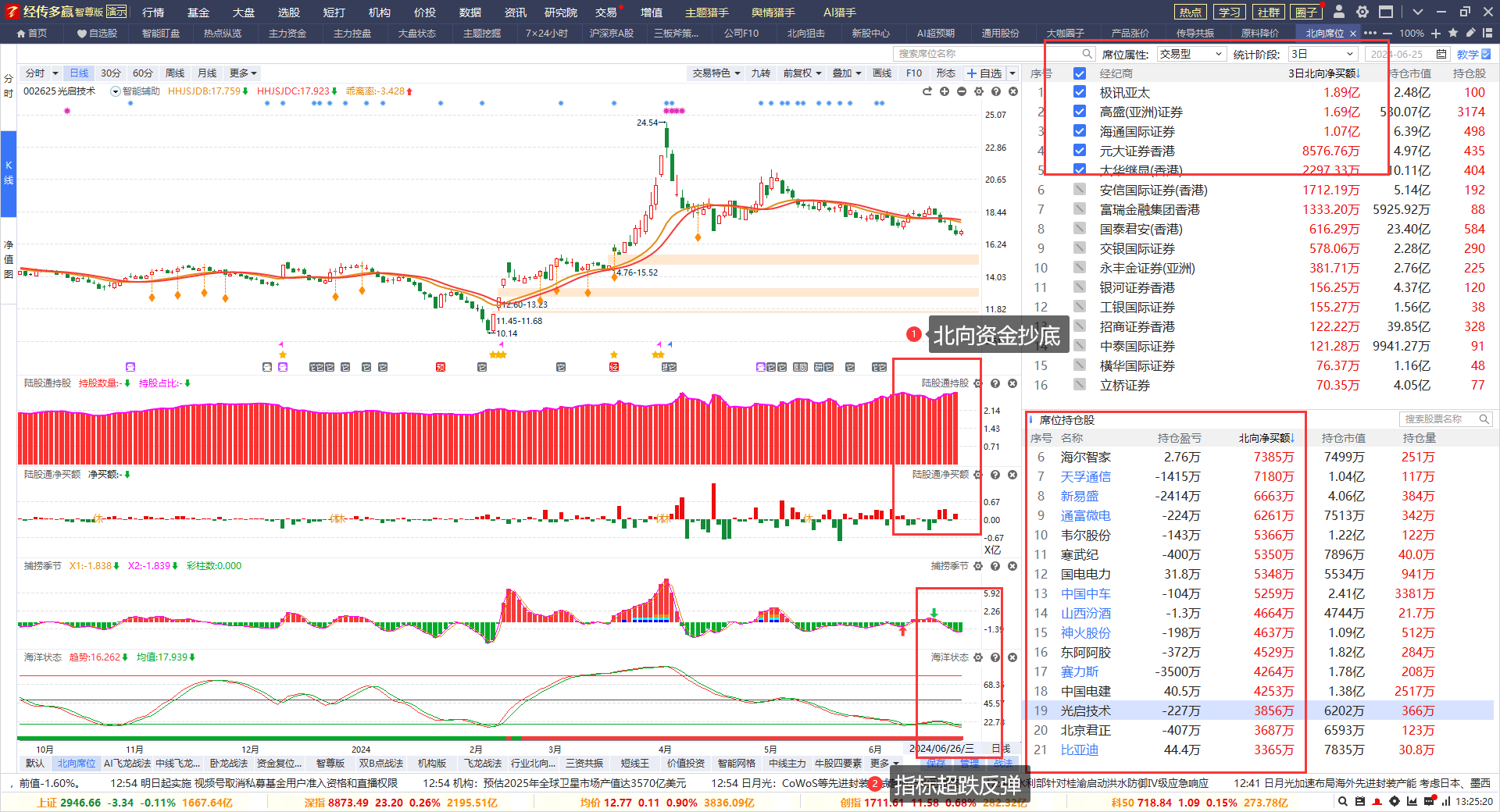Click the status bar alarm bell icon

[x=1377, y=801]
